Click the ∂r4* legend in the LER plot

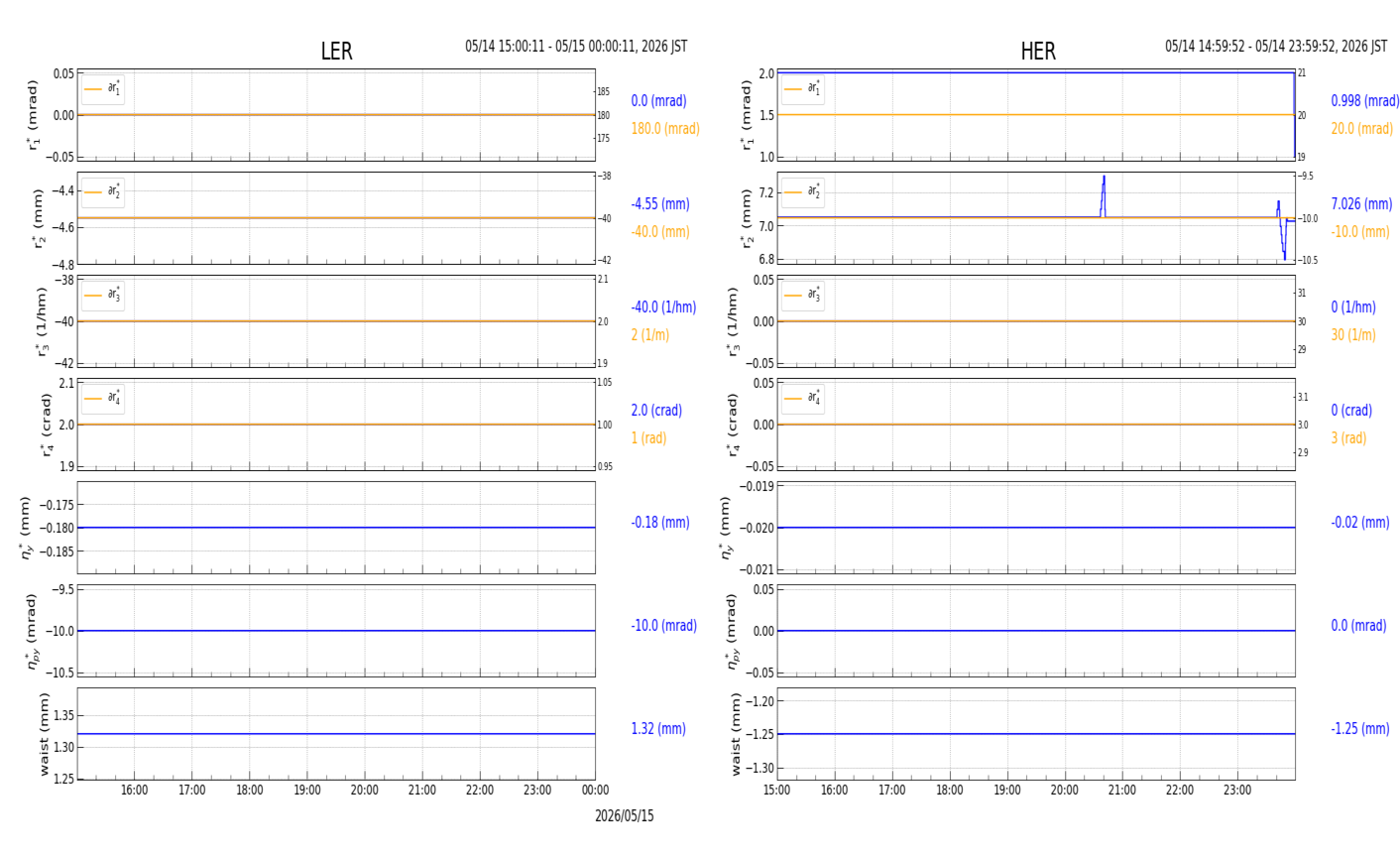point(103,399)
